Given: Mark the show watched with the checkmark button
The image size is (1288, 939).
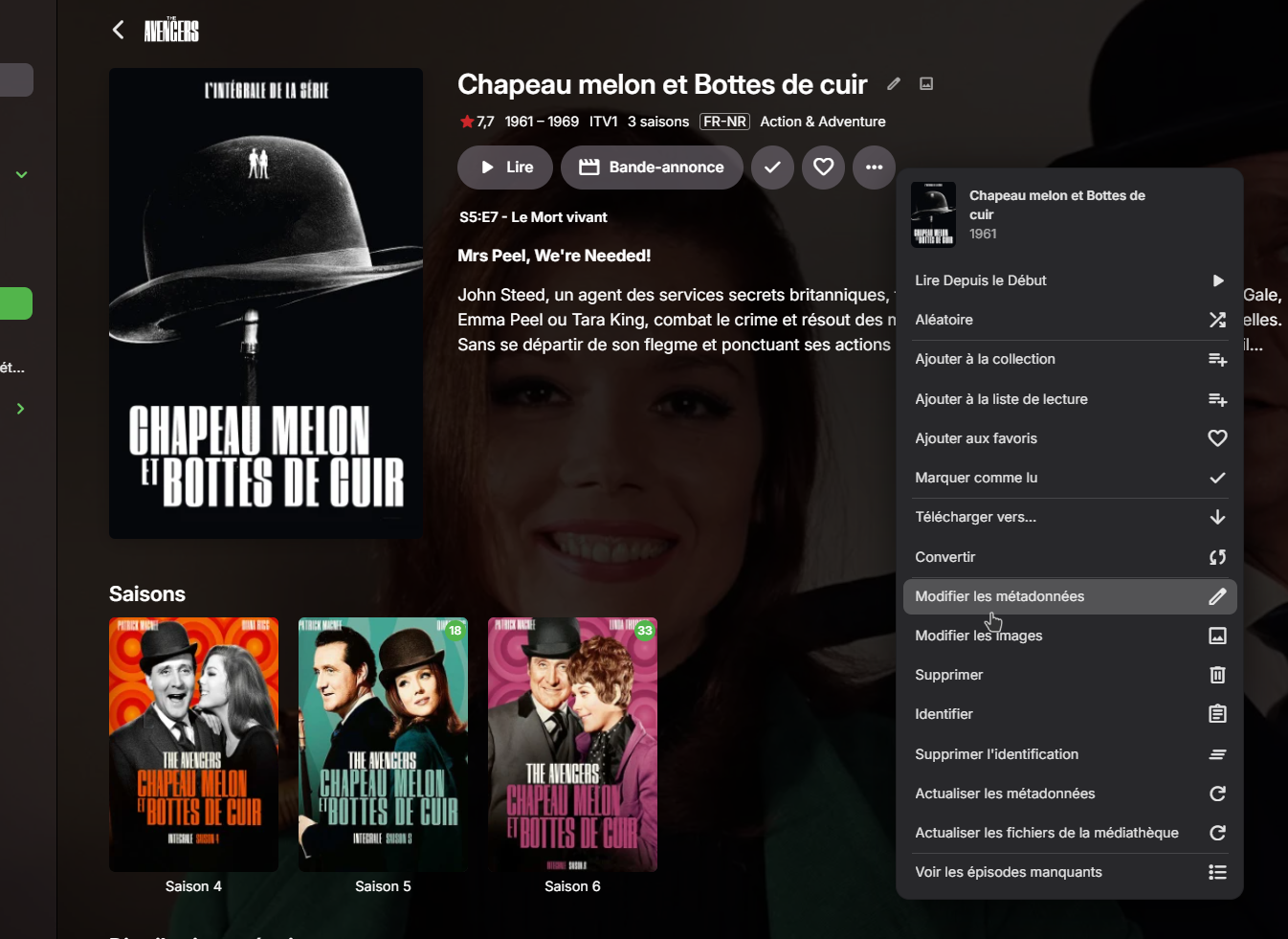Looking at the screenshot, I should point(772,168).
